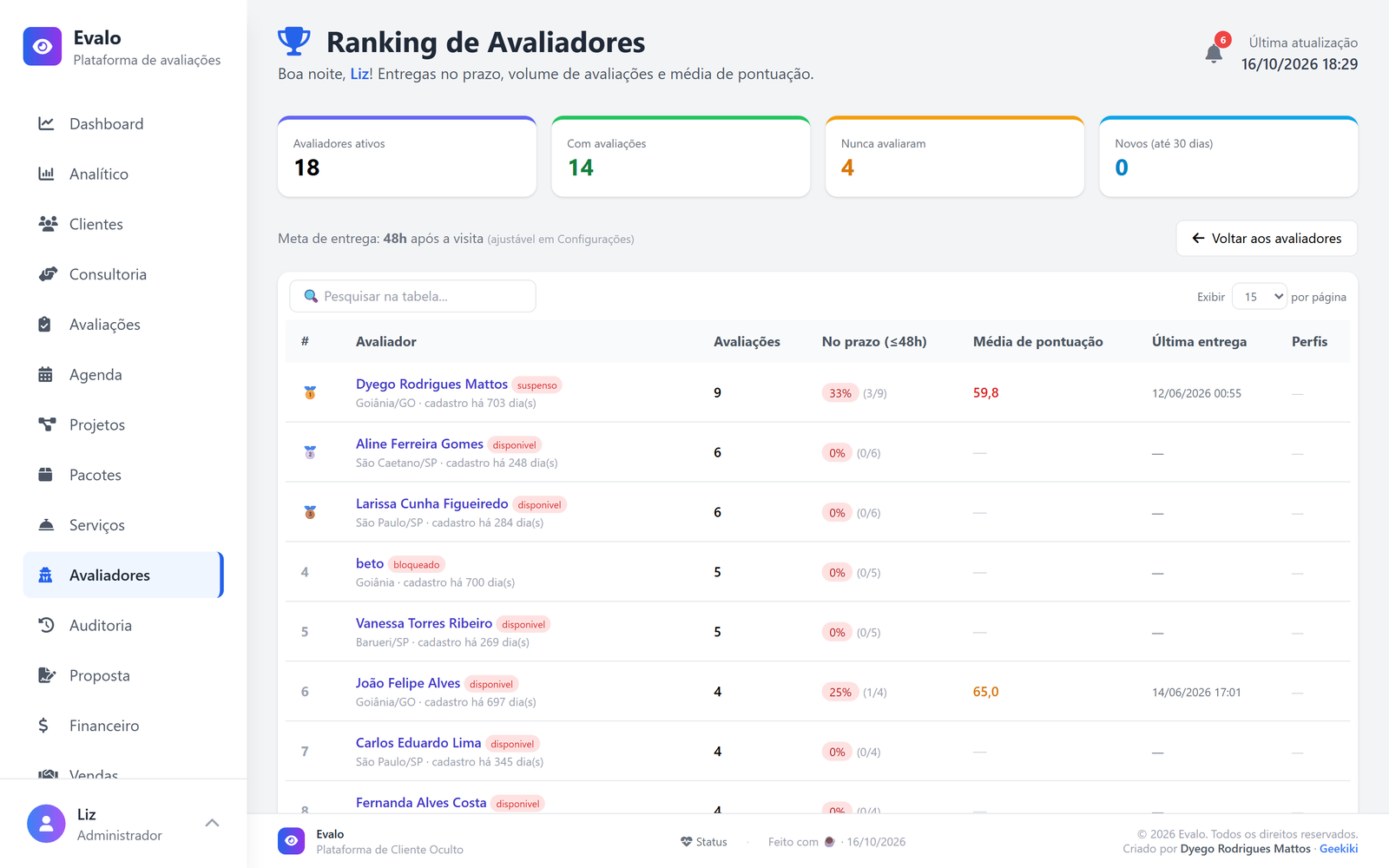Screen dimensions: 1389x868
Task: Open Vanessa Torres Ribeiro profile link
Action: coord(424,623)
